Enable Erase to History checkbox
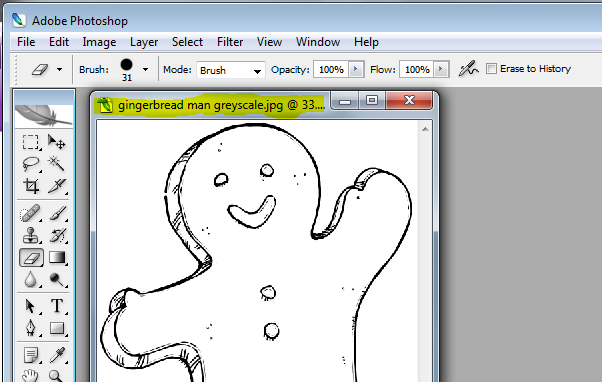602x382 pixels. 491,69
